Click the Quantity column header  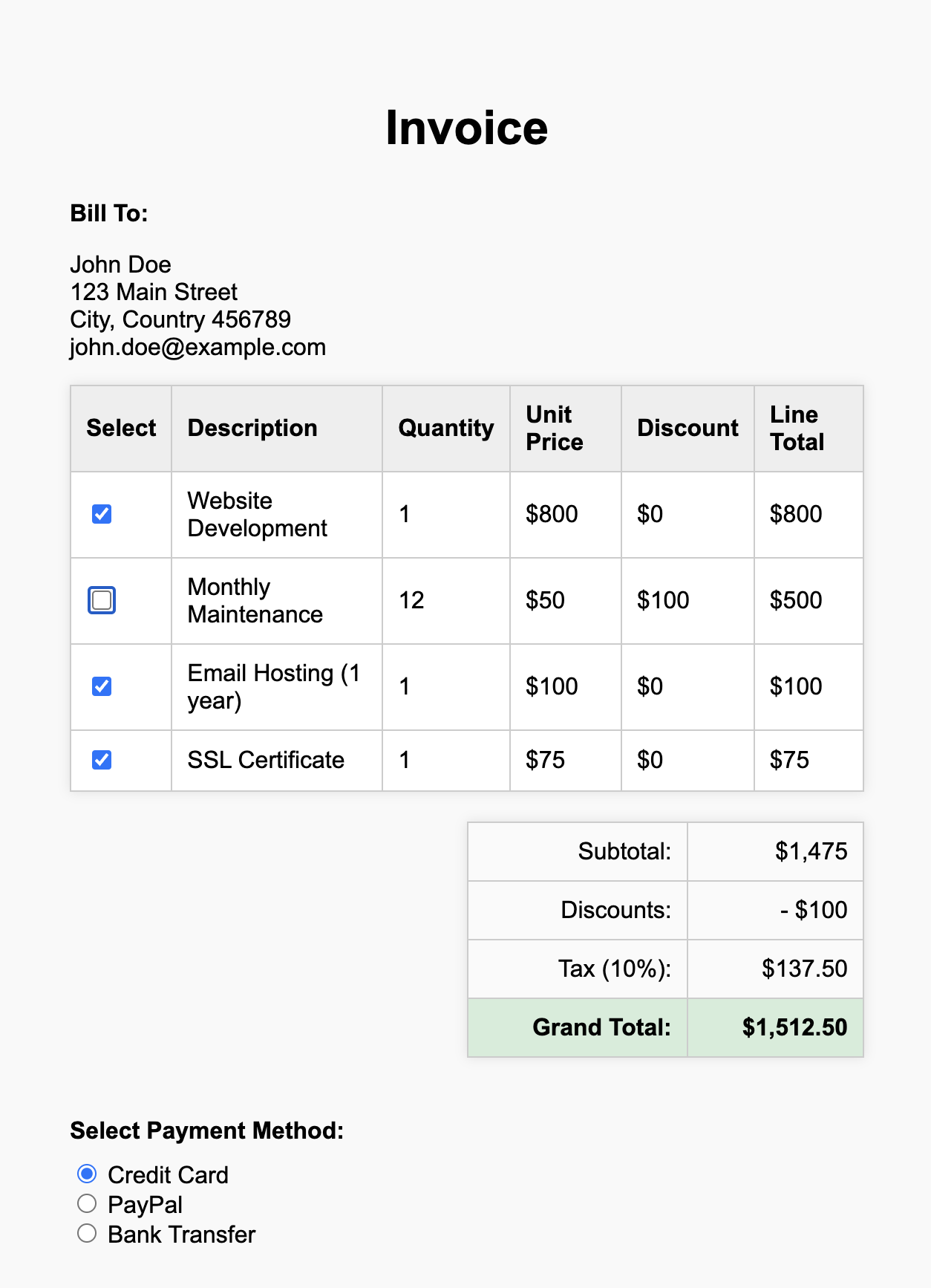click(x=445, y=428)
